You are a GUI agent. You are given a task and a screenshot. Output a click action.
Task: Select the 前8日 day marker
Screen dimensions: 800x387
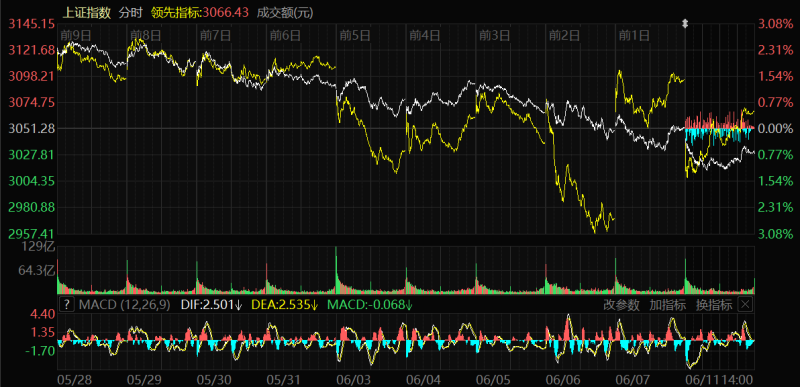coord(145,35)
